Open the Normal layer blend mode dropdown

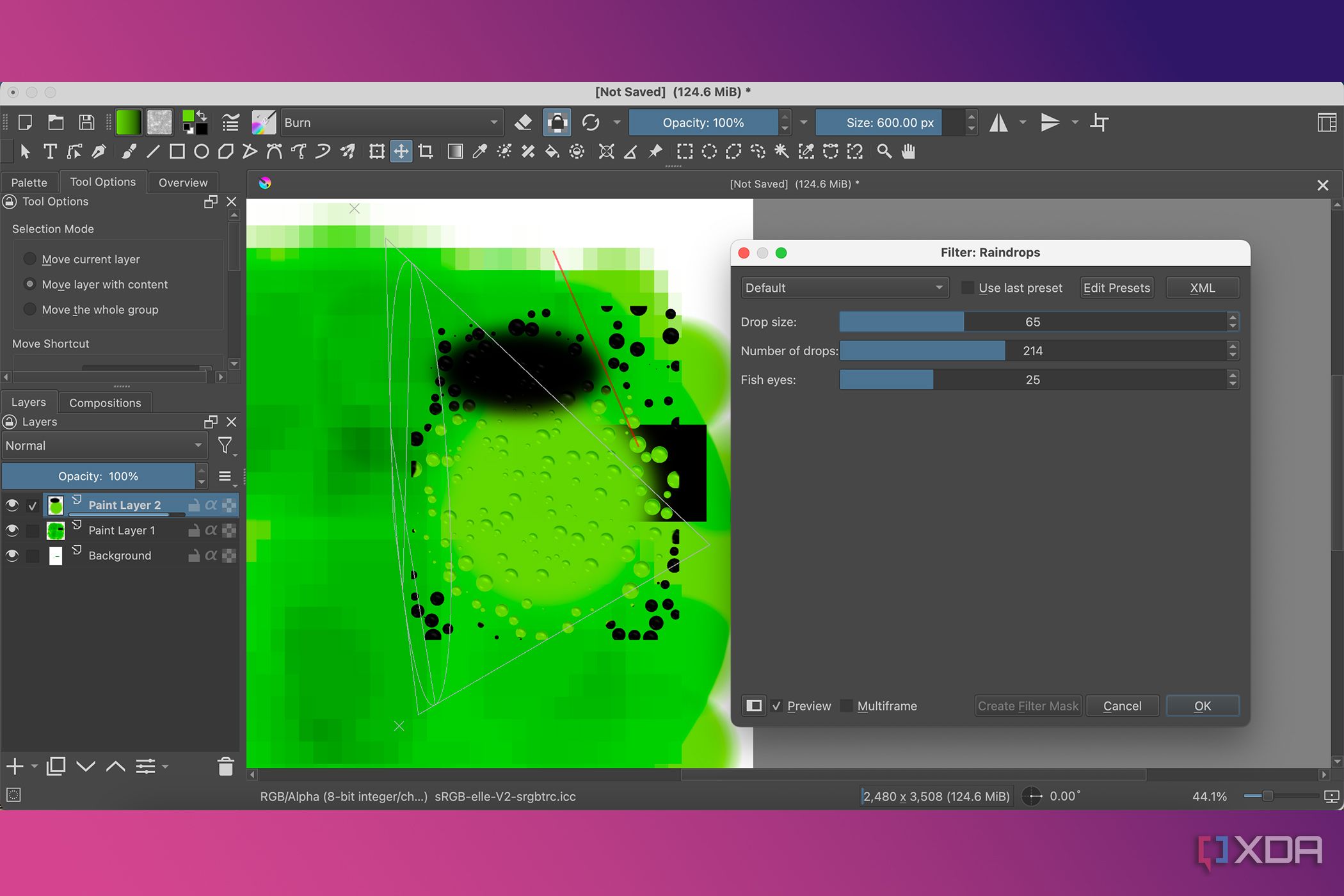pos(104,445)
